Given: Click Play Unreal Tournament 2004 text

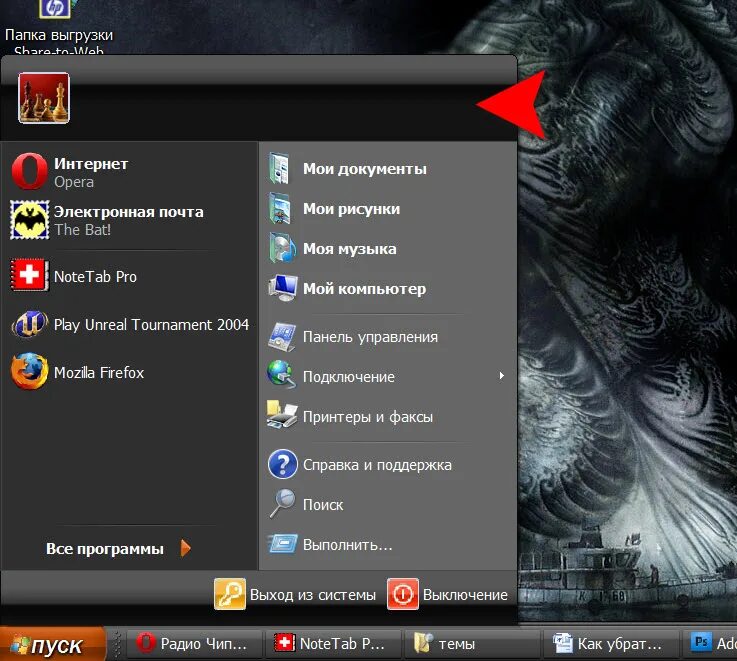Looking at the screenshot, I should pyautogui.click(x=151, y=325).
